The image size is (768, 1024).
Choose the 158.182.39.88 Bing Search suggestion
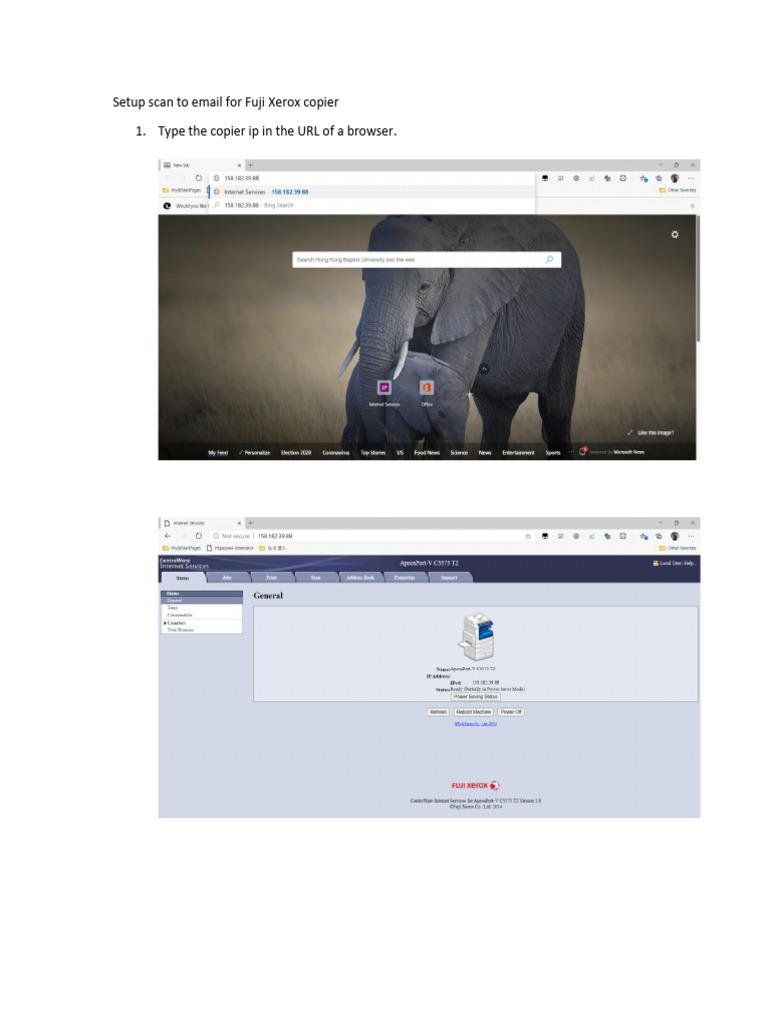click(372, 205)
